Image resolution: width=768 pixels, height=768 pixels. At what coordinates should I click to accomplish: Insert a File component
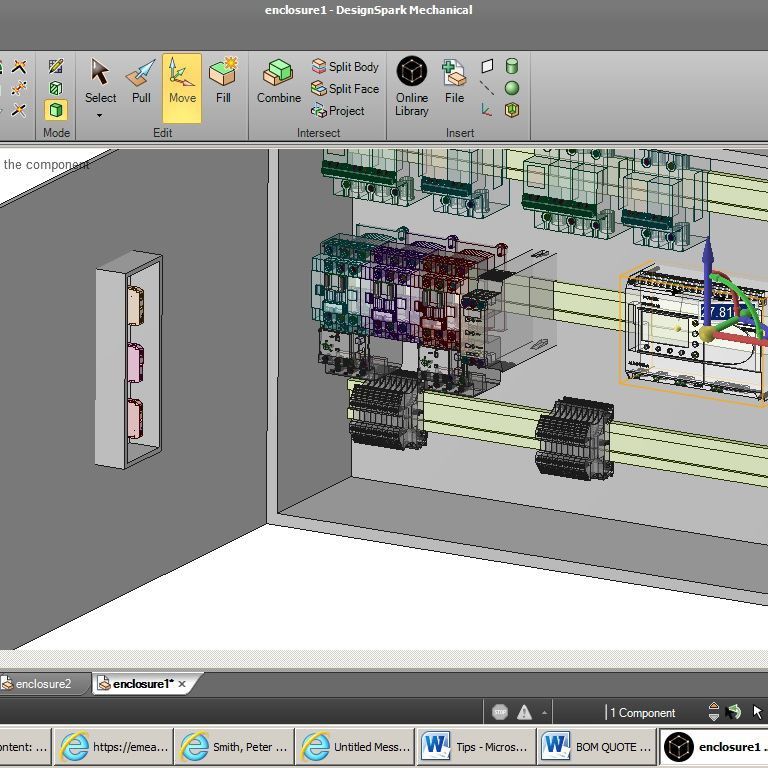point(455,82)
